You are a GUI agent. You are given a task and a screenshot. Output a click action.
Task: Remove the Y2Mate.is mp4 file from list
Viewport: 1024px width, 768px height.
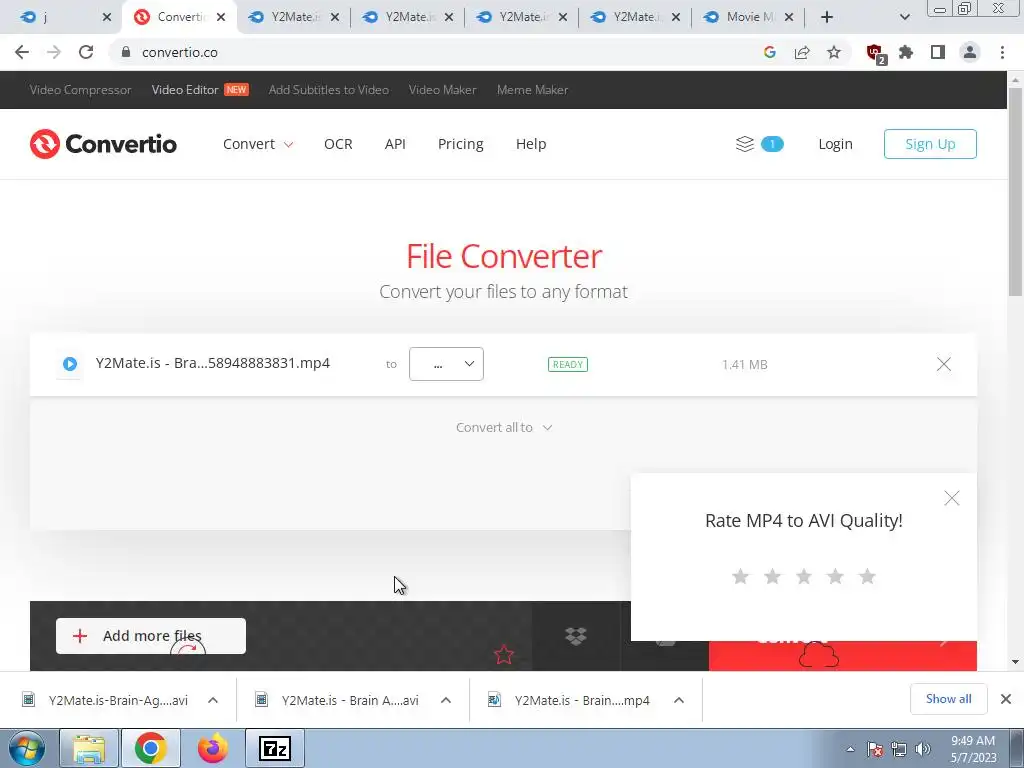944,364
